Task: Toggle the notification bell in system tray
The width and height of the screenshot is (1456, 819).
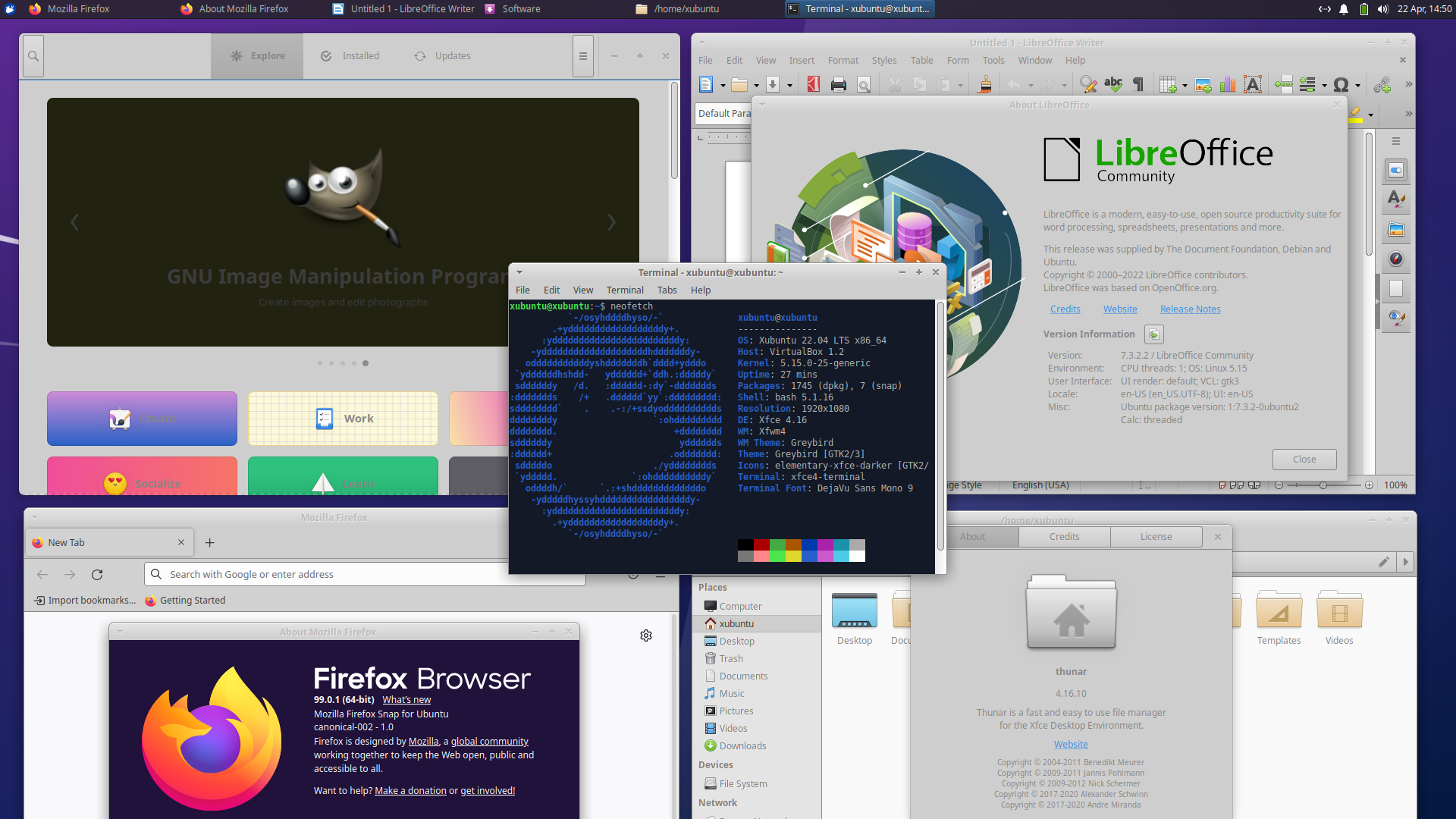Action: 1344,9
